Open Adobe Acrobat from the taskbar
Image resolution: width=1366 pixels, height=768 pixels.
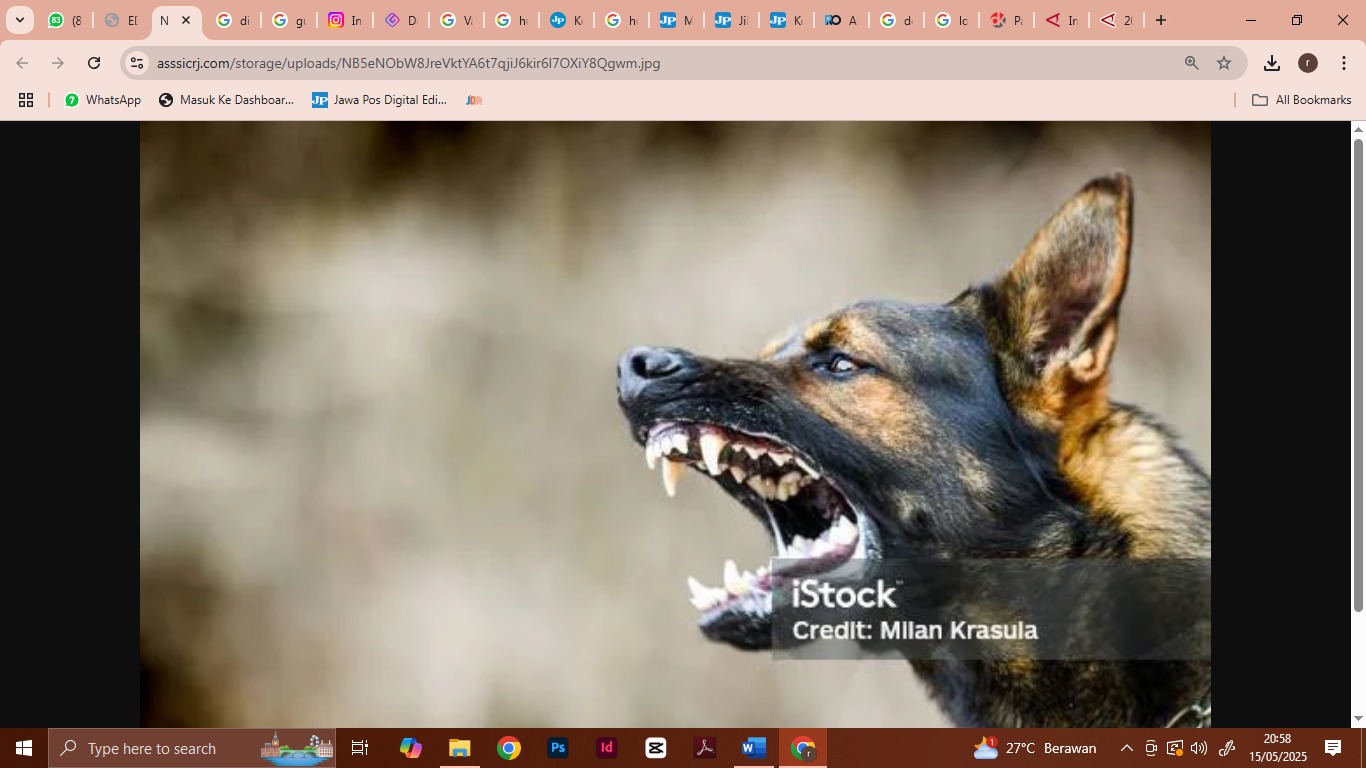click(705, 748)
